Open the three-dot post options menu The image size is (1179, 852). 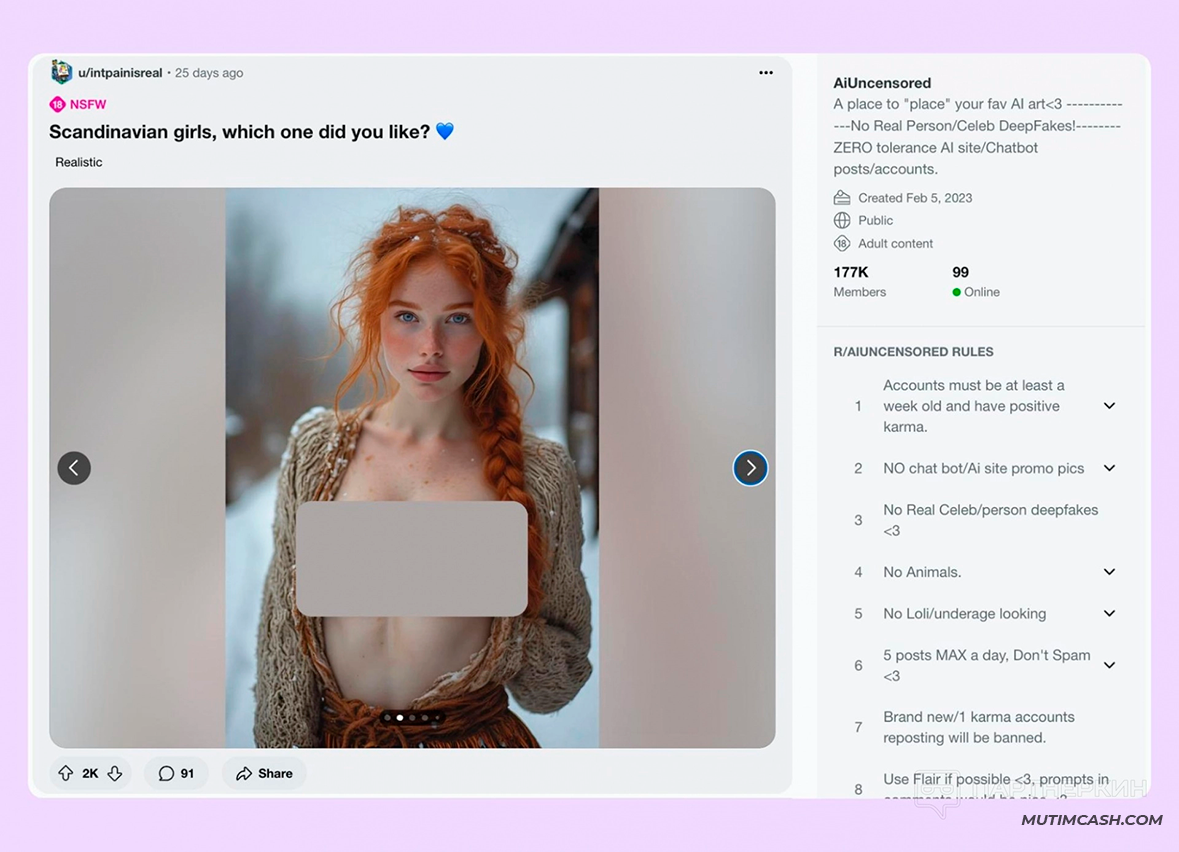[766, 72]
